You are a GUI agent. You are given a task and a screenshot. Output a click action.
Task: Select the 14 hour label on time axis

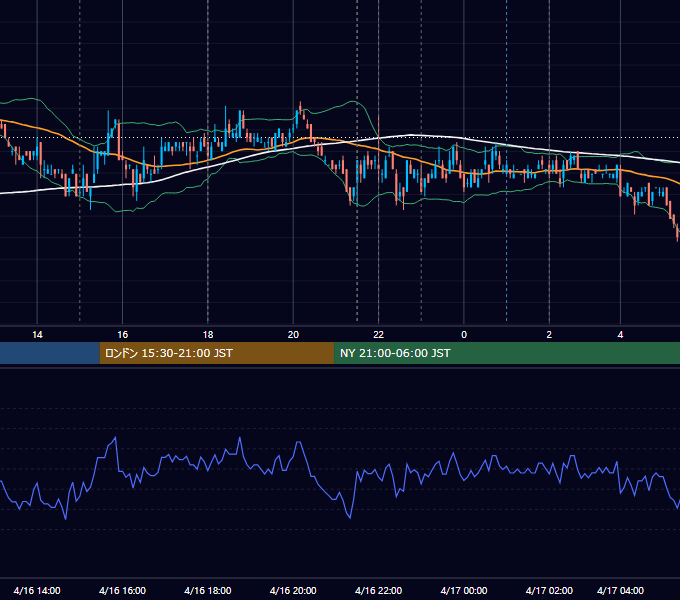click(37, 335)
